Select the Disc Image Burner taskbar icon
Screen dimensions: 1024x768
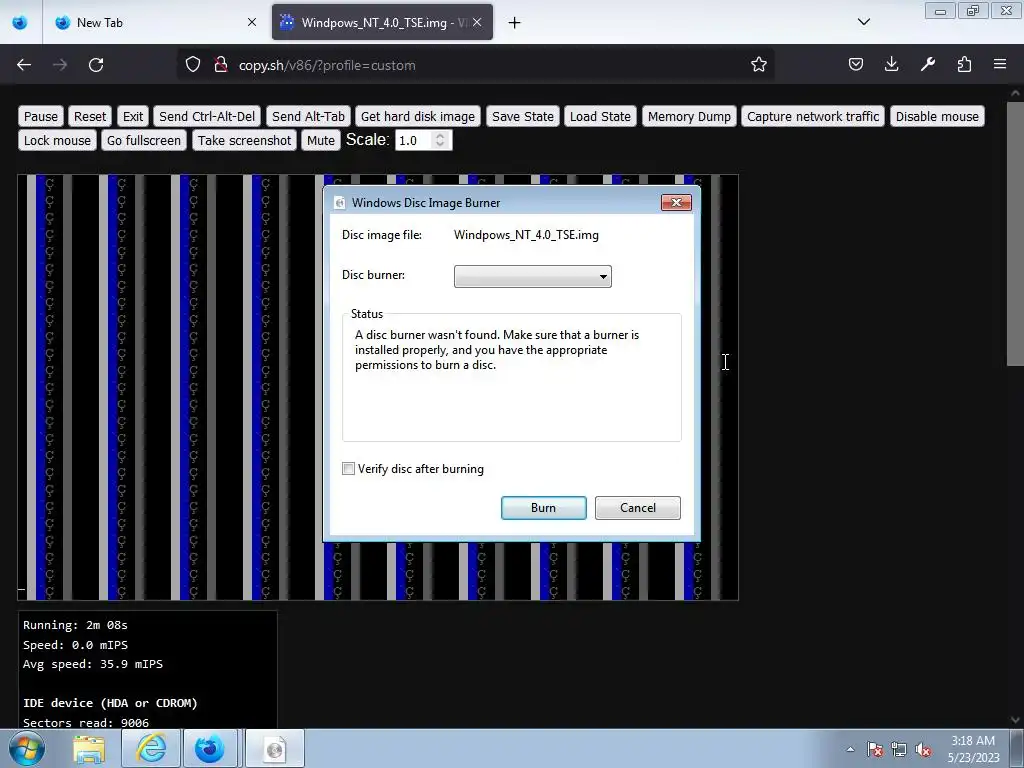pos(274,749)
